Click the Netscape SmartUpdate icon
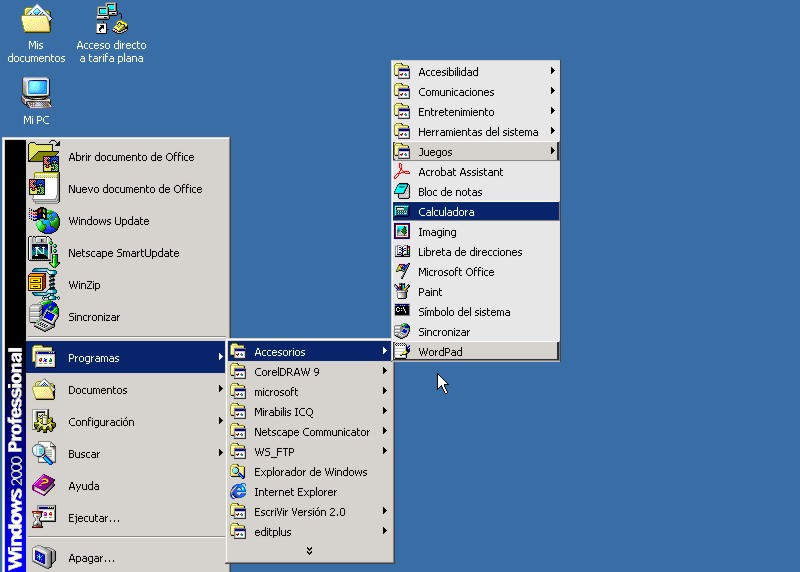800x572 pixels. click(x=44, y=252)
